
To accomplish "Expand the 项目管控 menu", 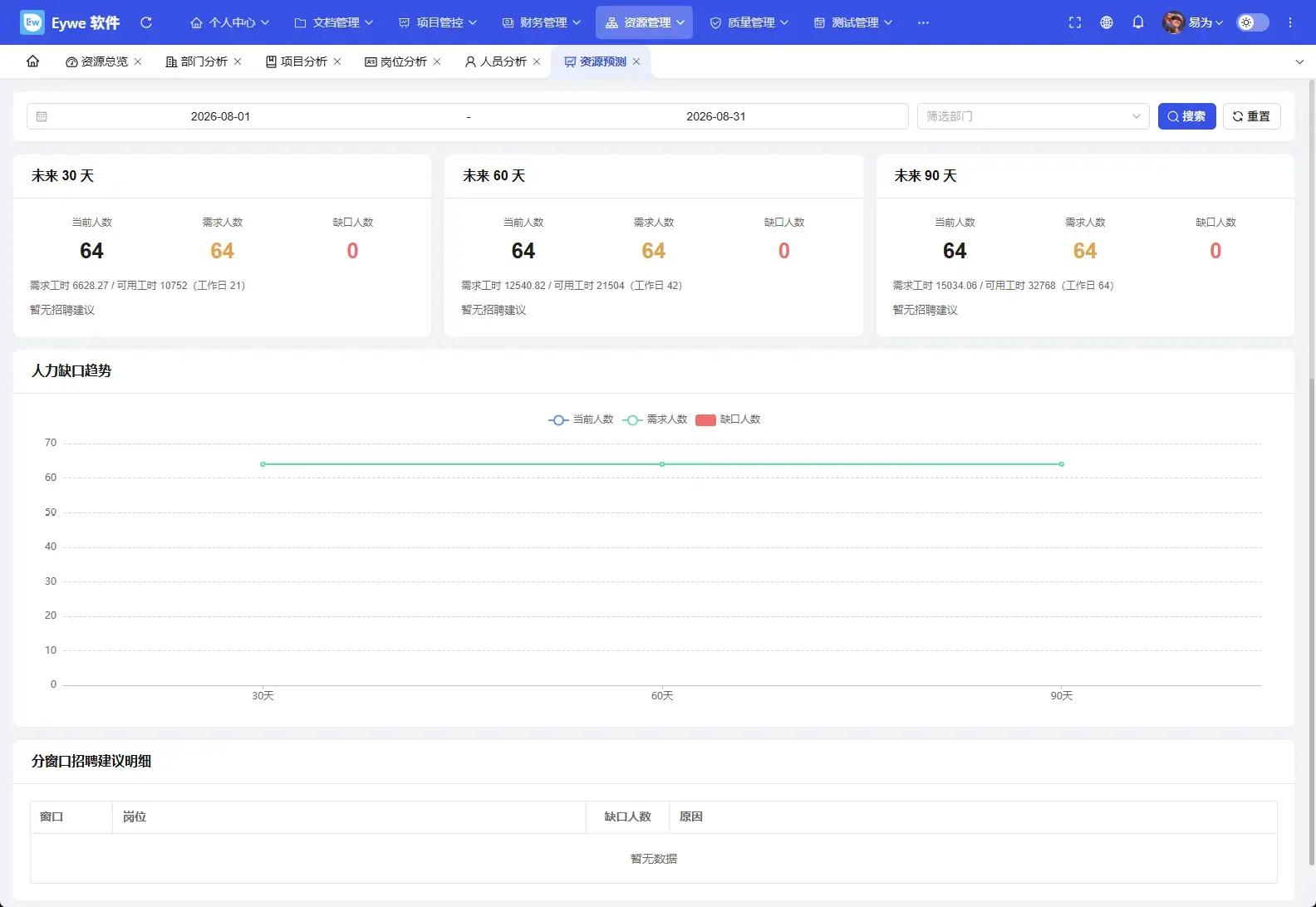I will click(438, 22).
